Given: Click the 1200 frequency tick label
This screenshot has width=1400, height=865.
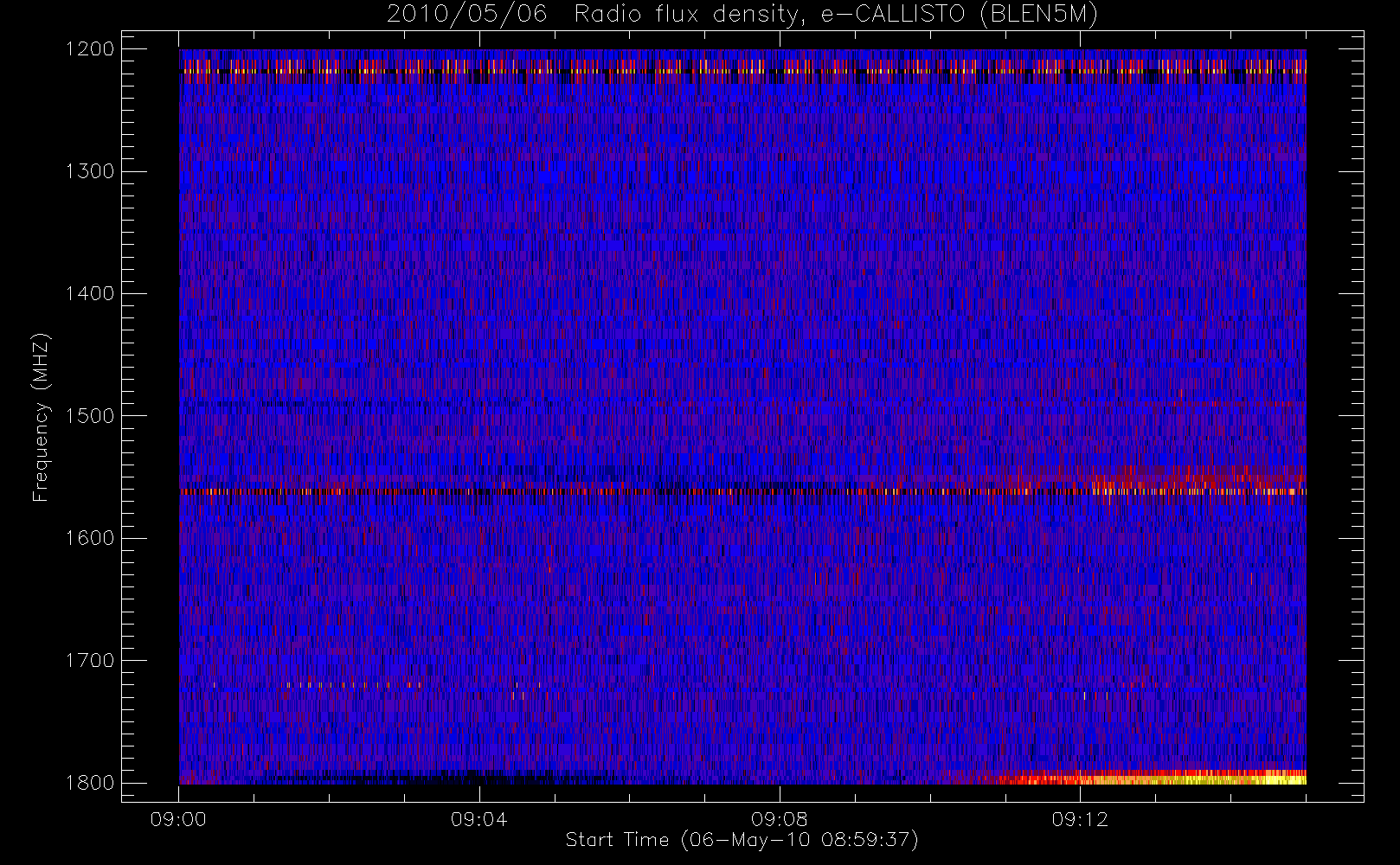Looking at the screenshot, I should (90, 49).
